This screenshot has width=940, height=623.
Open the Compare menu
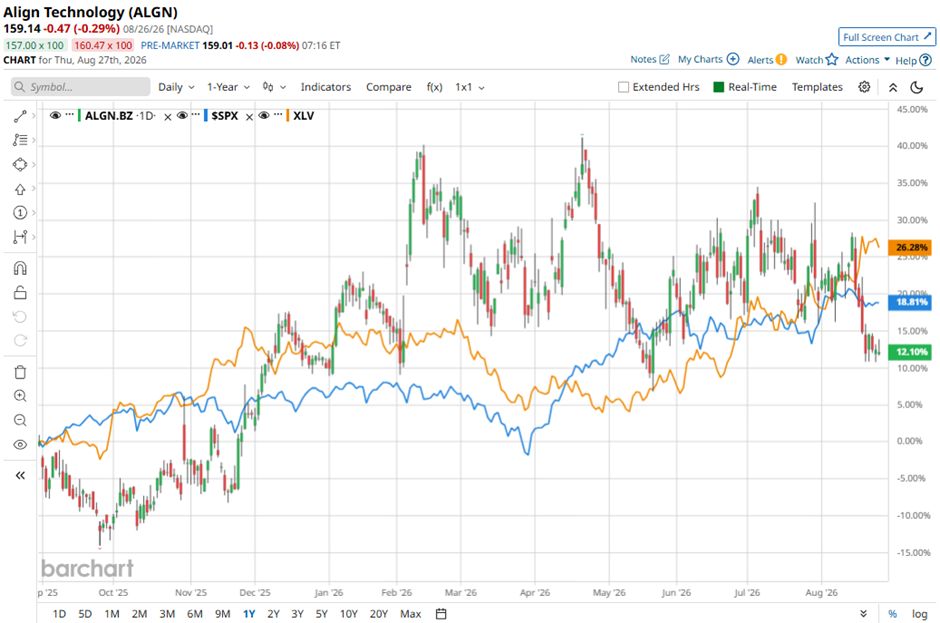[388, 87]
